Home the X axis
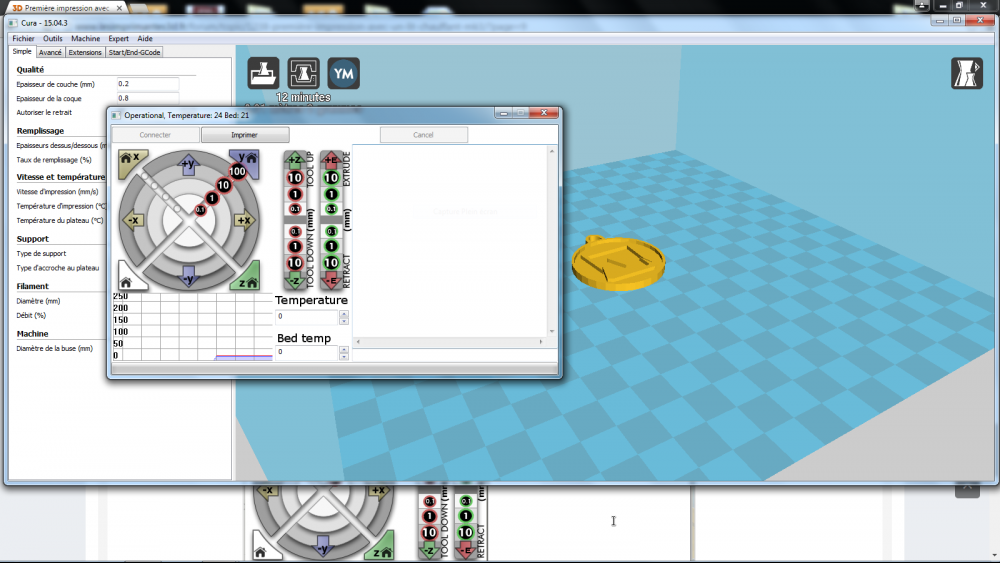1000x563 pixels. (131, 161)
